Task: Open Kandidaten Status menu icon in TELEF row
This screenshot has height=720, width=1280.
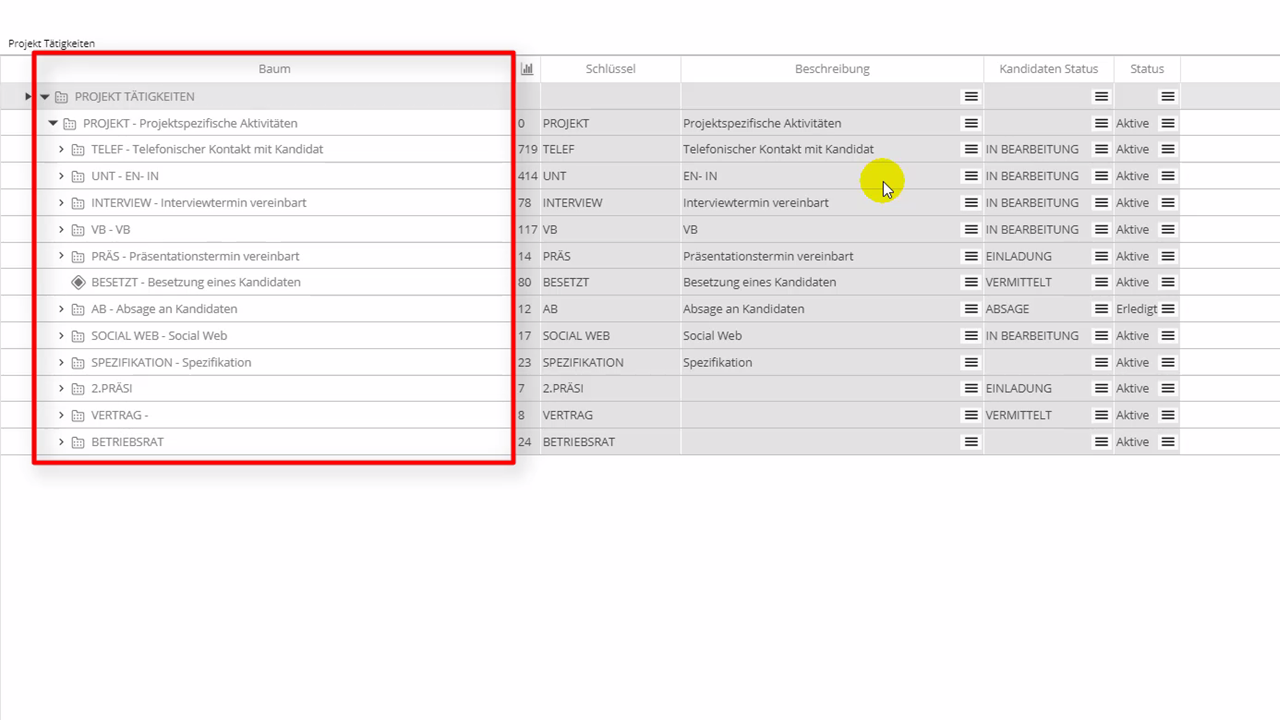Action: [1101, 149]
